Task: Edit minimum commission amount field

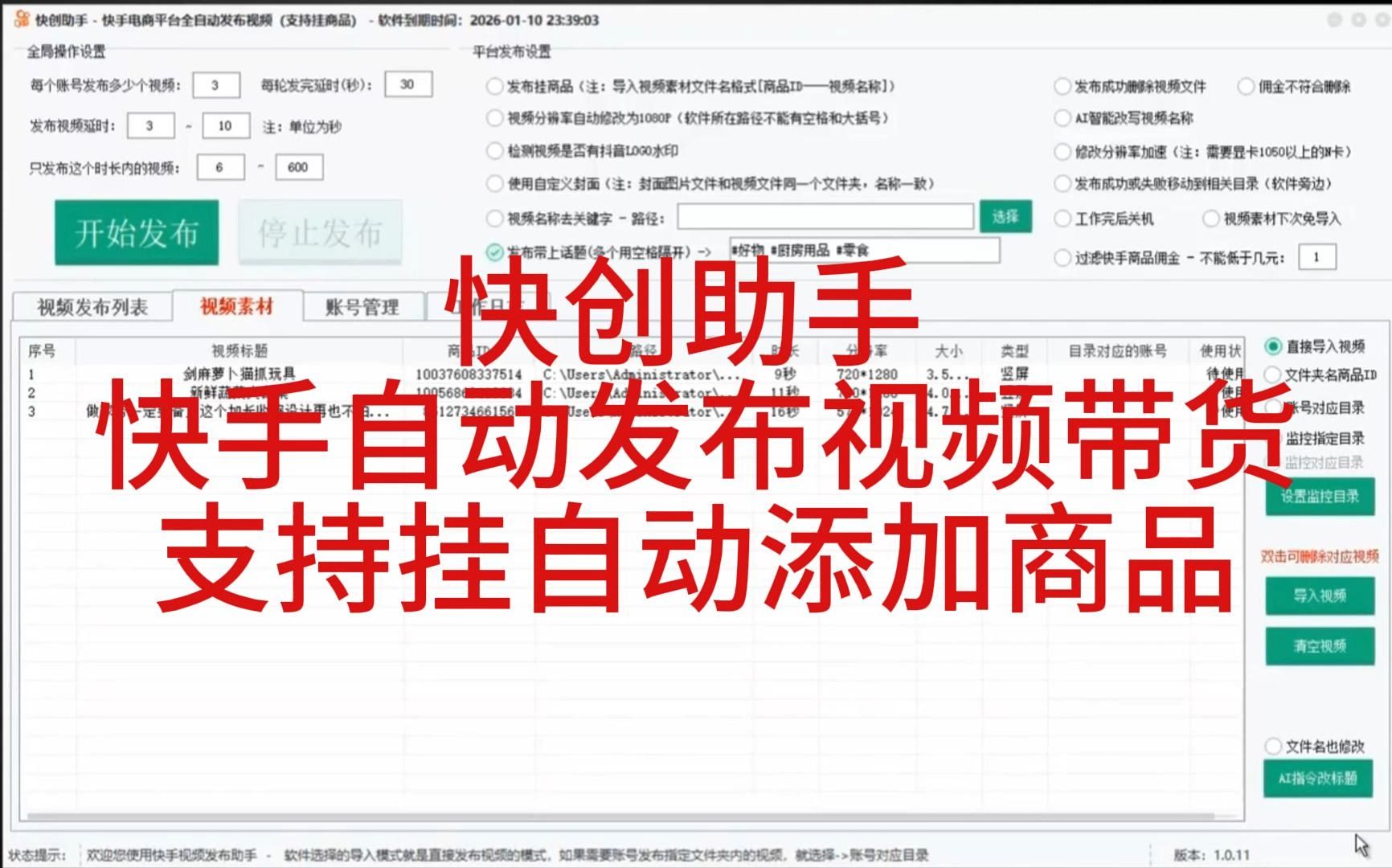Action: [1316, 257]
